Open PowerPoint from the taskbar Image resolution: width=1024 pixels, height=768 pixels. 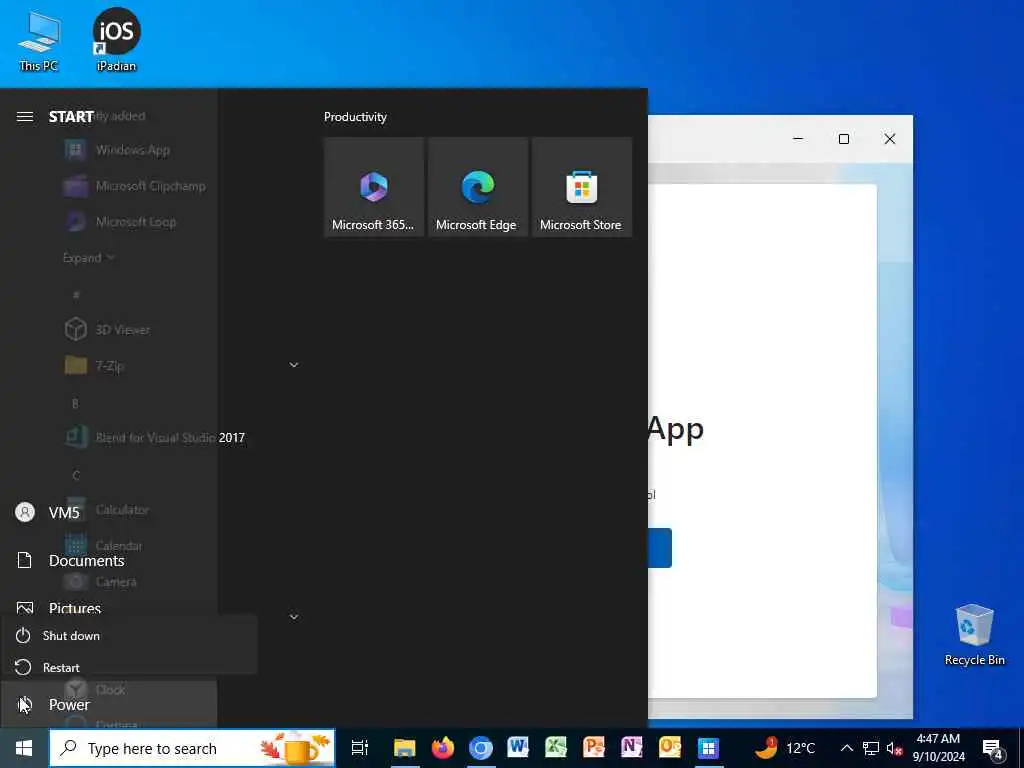(594, 748)
